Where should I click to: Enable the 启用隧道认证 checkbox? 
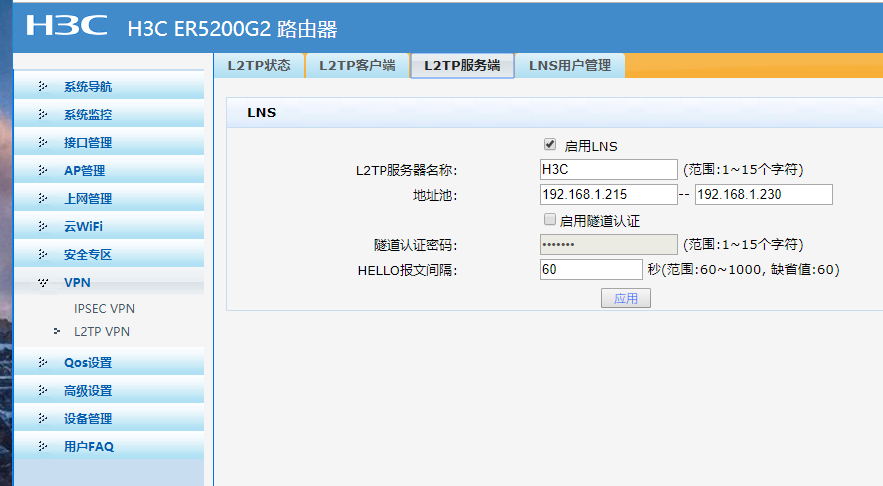pos(550,219)
